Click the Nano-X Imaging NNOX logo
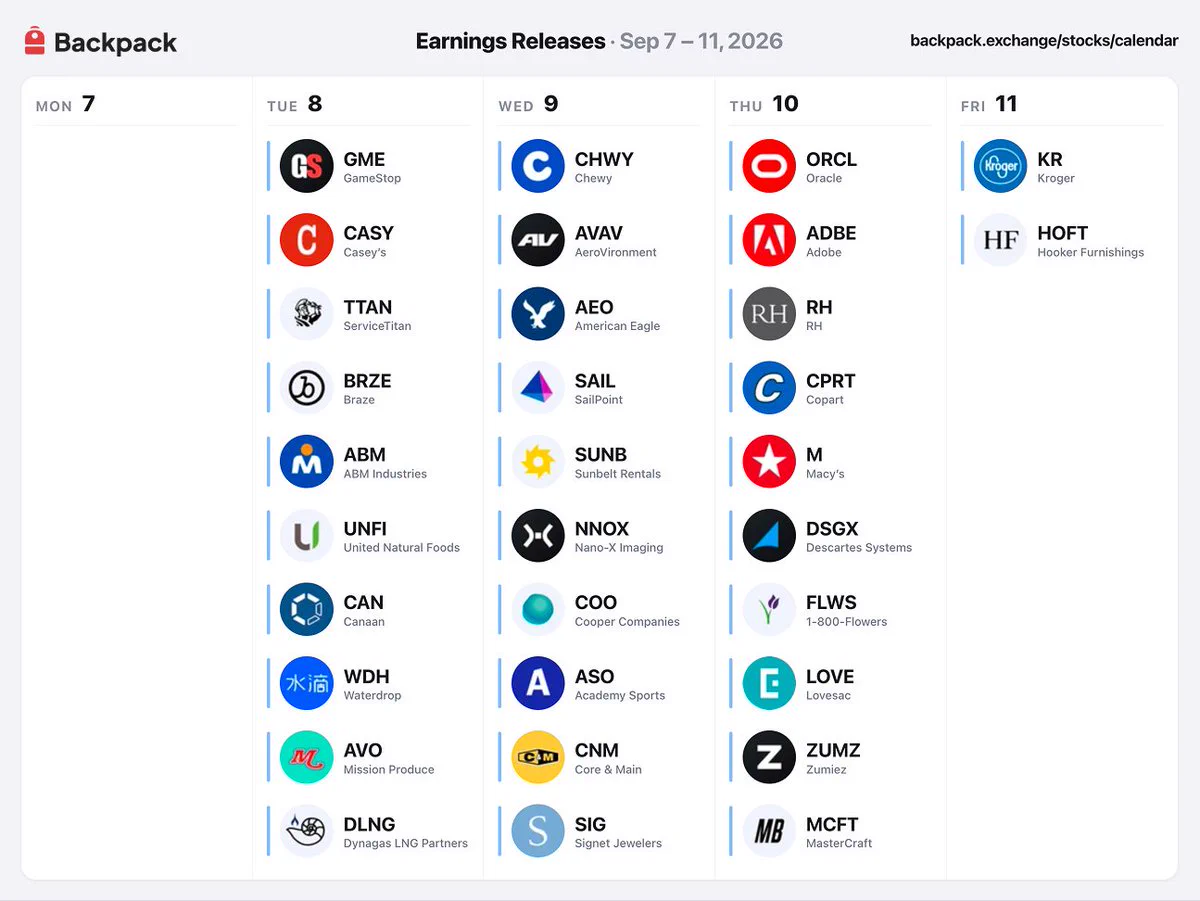 coord(538,536)
